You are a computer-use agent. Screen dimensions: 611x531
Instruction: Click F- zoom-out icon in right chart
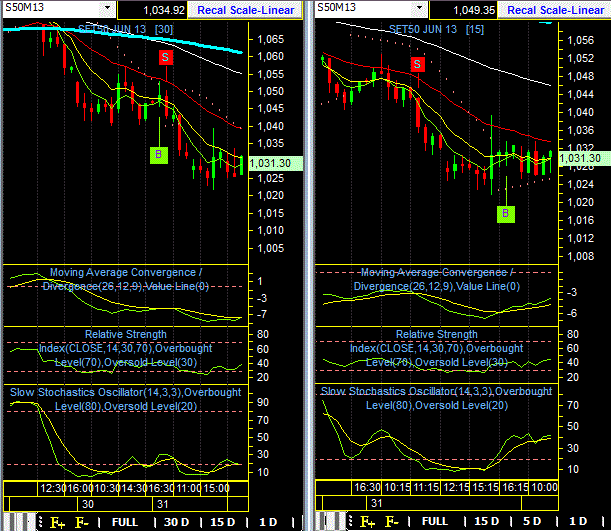392,522
